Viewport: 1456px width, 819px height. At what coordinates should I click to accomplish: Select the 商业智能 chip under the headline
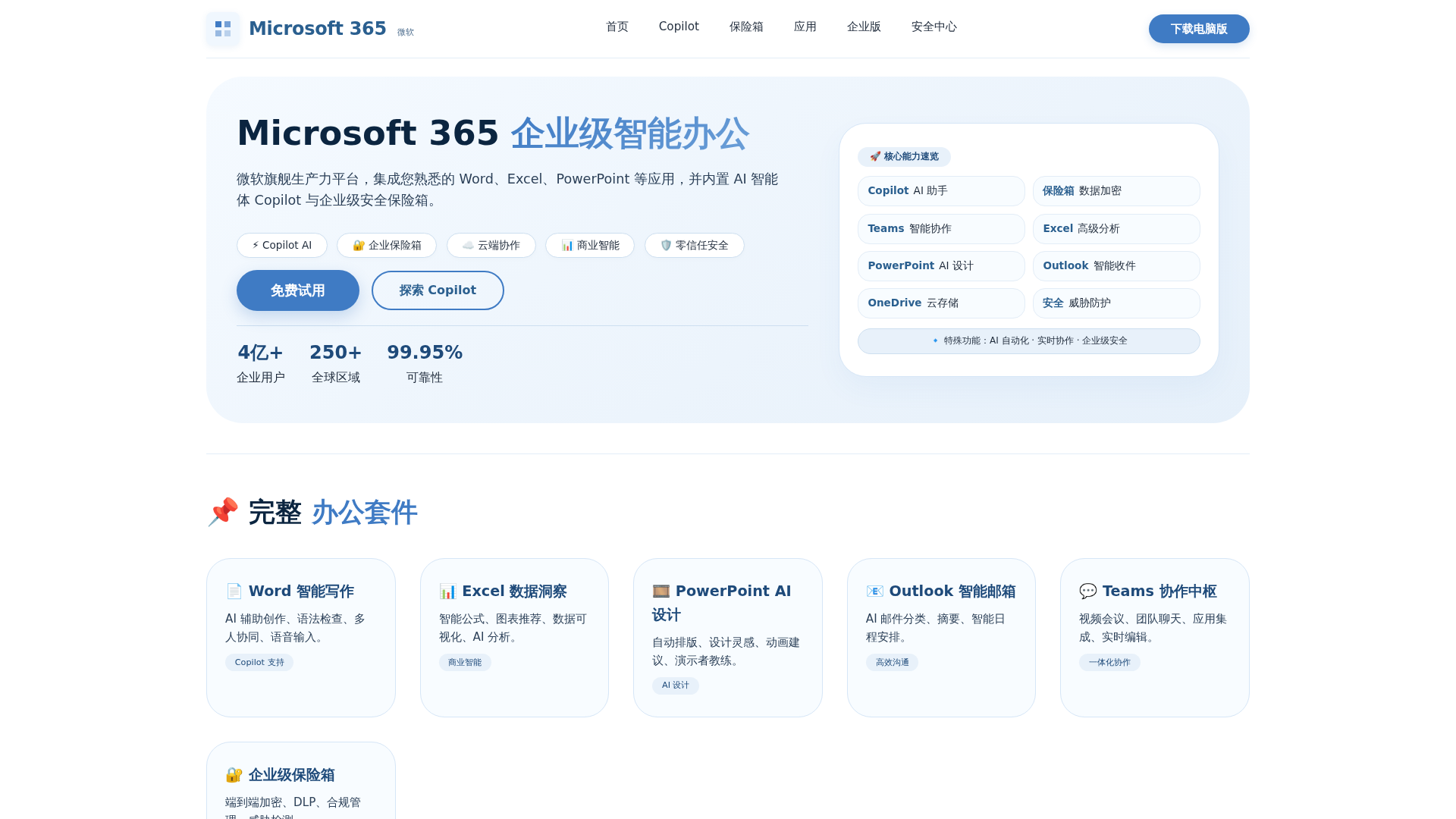pyautogui.click(x=590, y=246)
